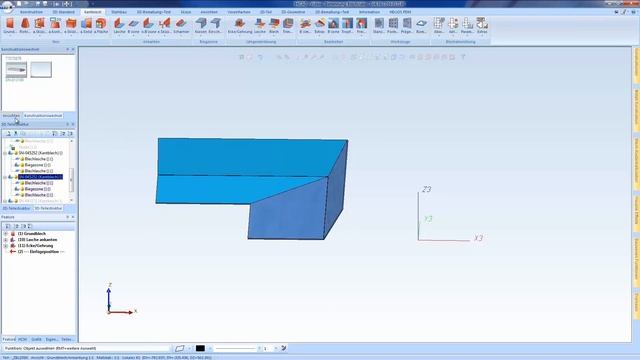
Task: Click the Lasche lengthen tool icon
Action: pos(260,23)
